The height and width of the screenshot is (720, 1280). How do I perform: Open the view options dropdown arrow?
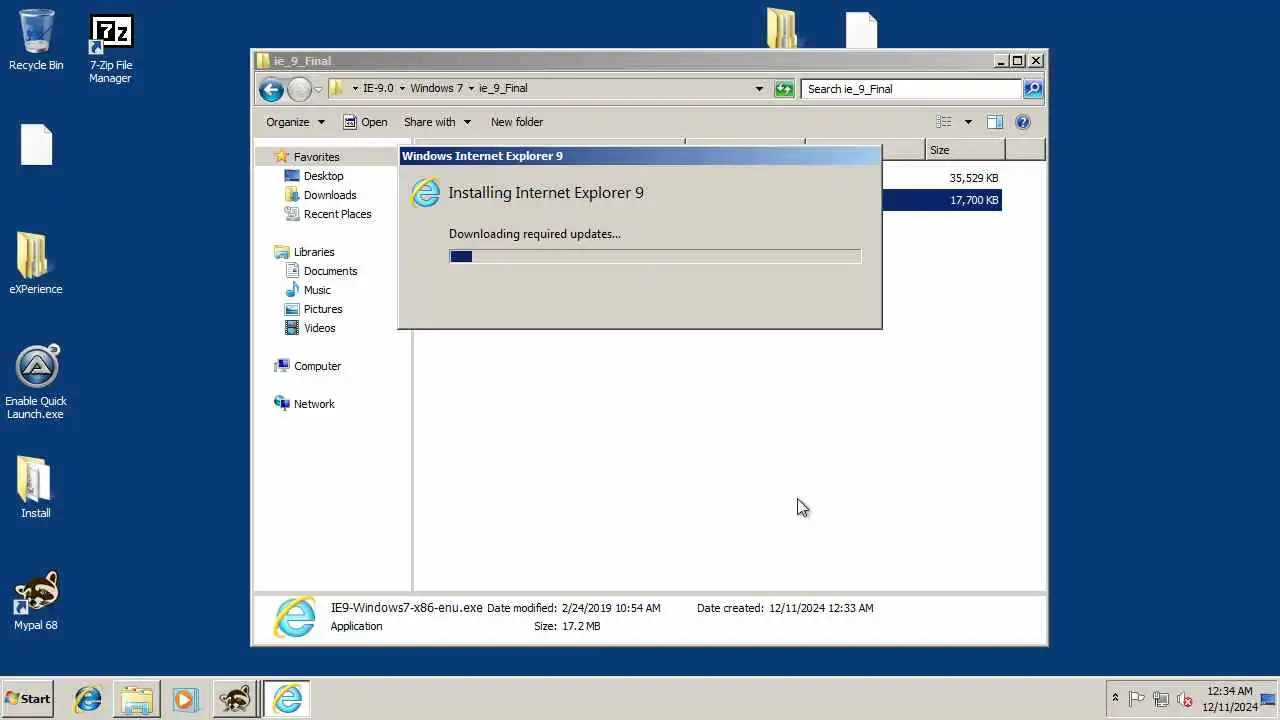(x=967, y=122)
